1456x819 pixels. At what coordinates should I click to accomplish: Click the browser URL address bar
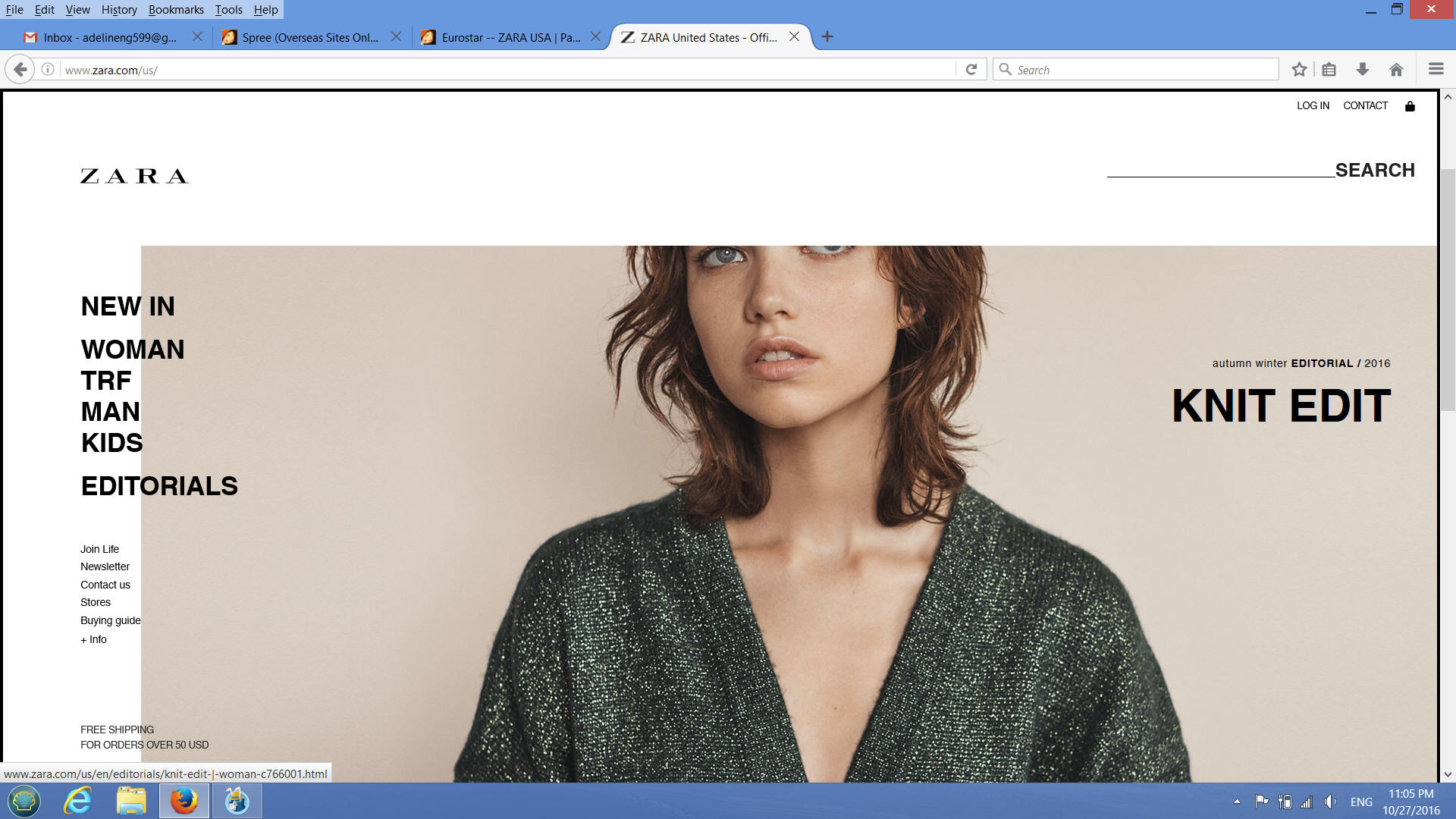coord(508,70)
